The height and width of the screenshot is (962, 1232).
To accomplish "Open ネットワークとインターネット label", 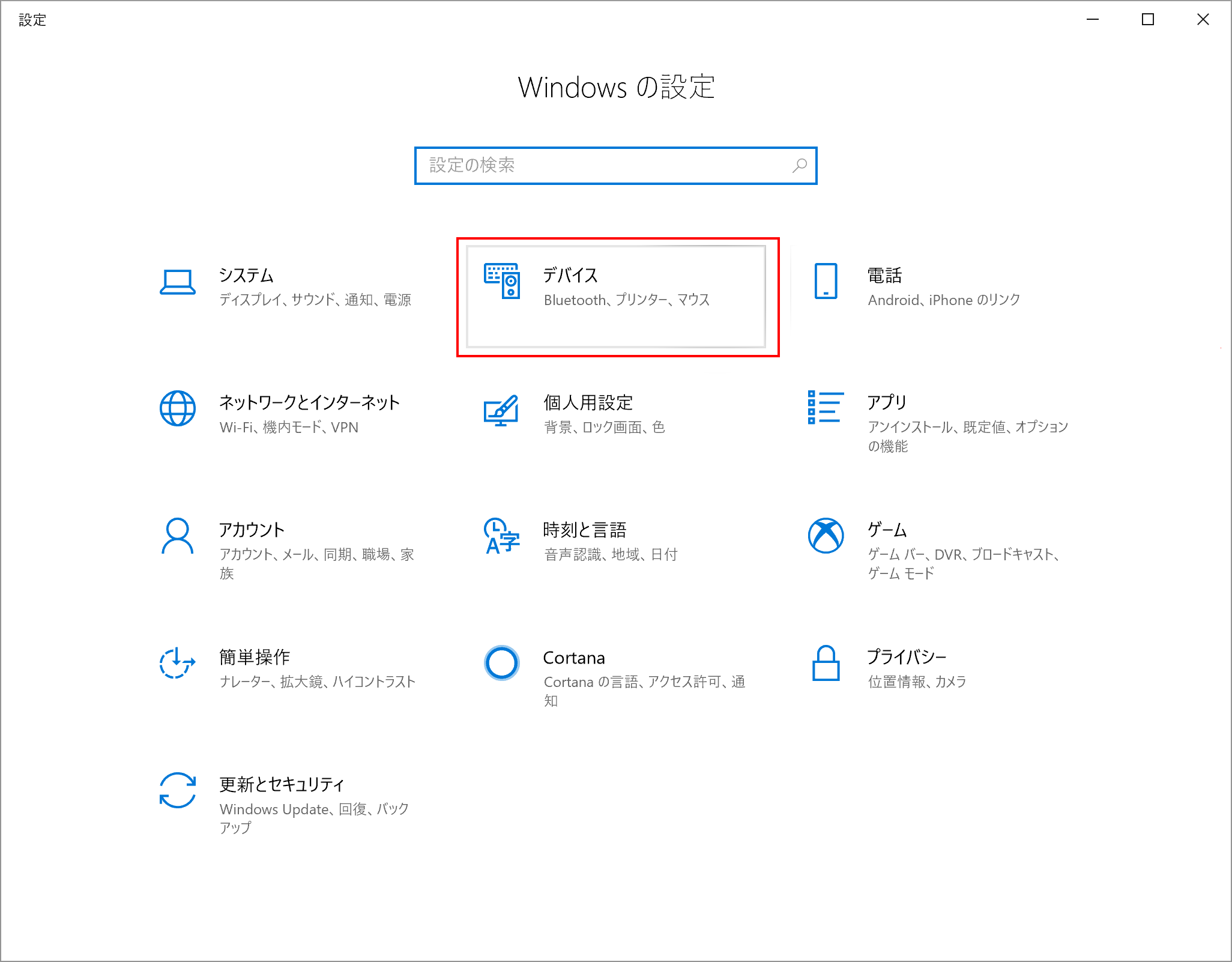I will pyautogui.click(x=310, y=403).
